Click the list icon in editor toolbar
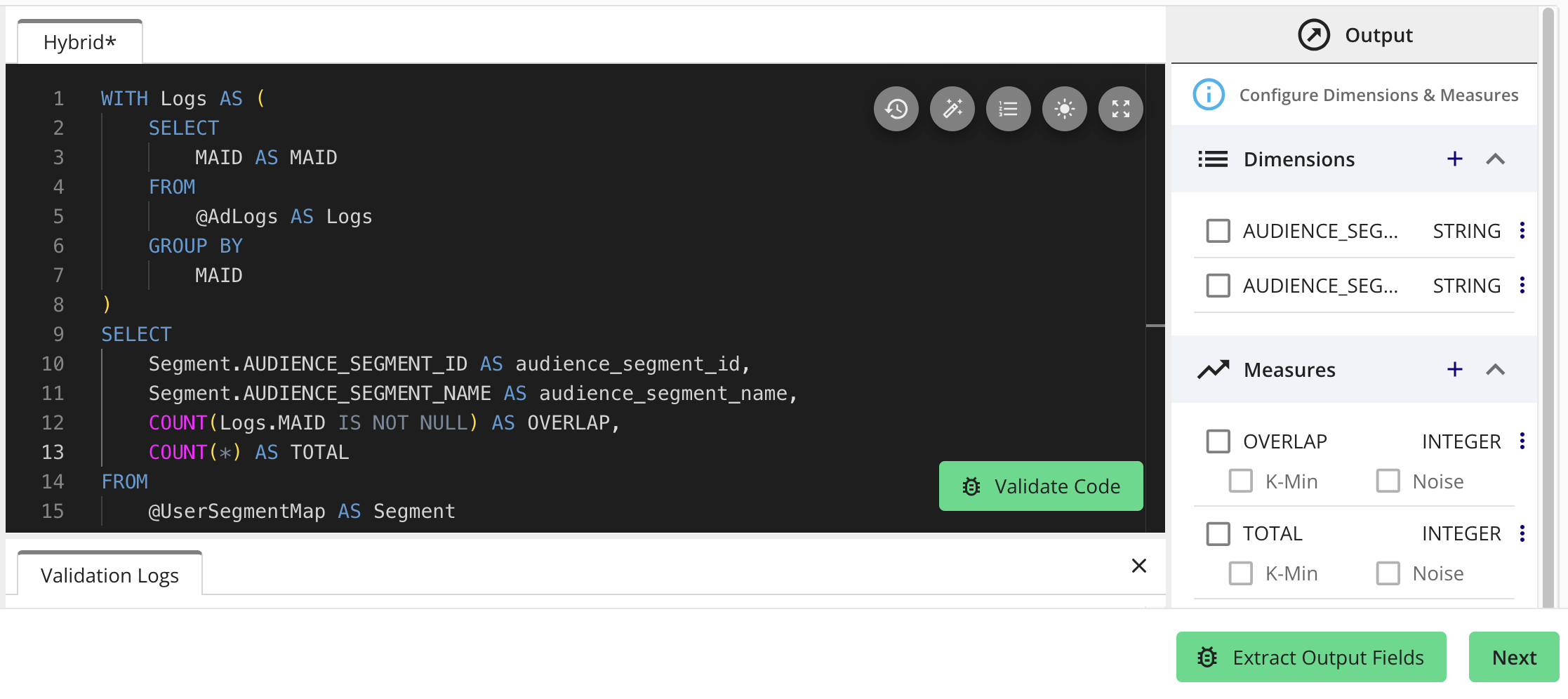Viewport: 1568px width, 699px height. pyautogui.click(x=1008, y=109)
